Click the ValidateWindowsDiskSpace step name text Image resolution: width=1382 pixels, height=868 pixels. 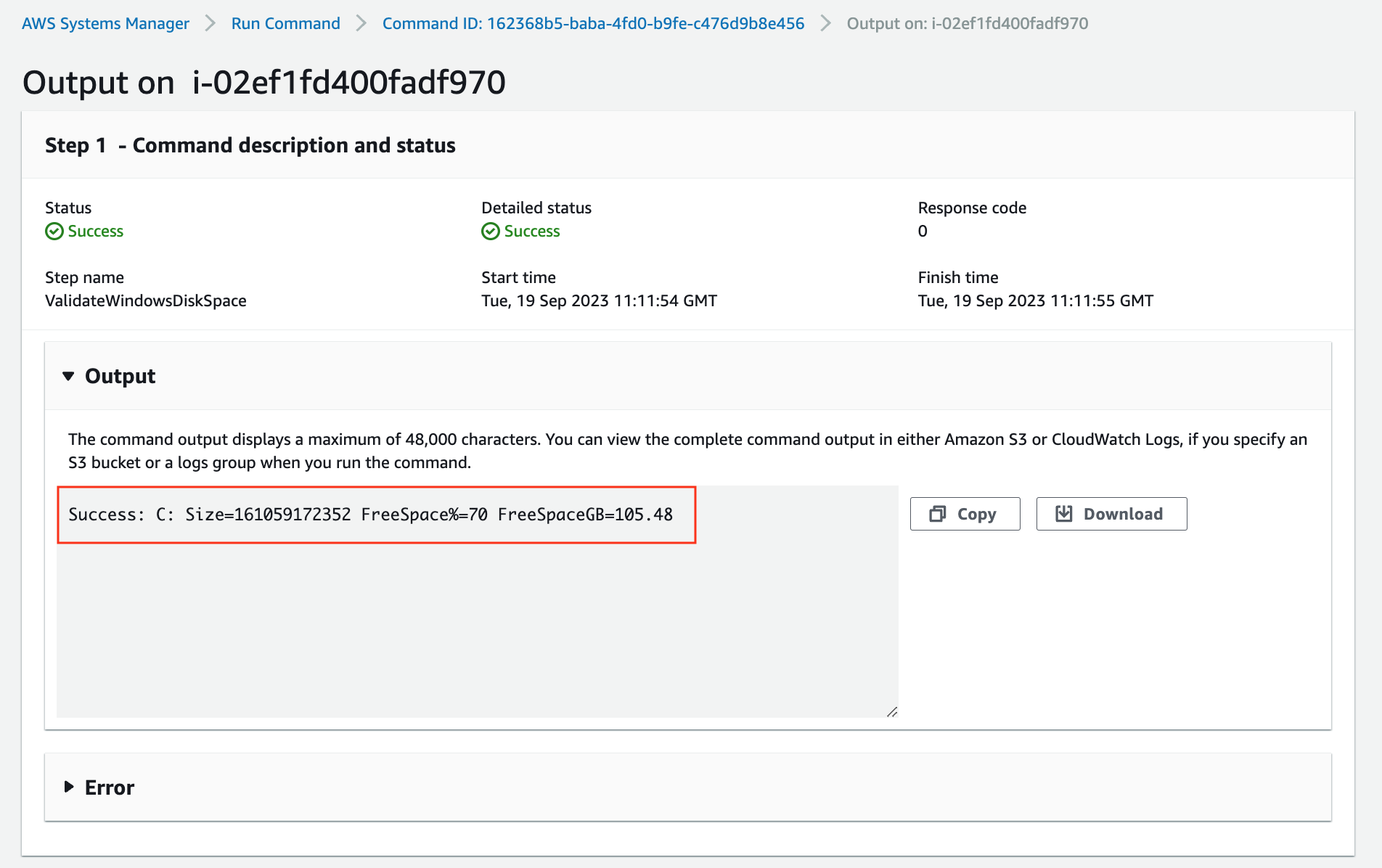(145, 300)
